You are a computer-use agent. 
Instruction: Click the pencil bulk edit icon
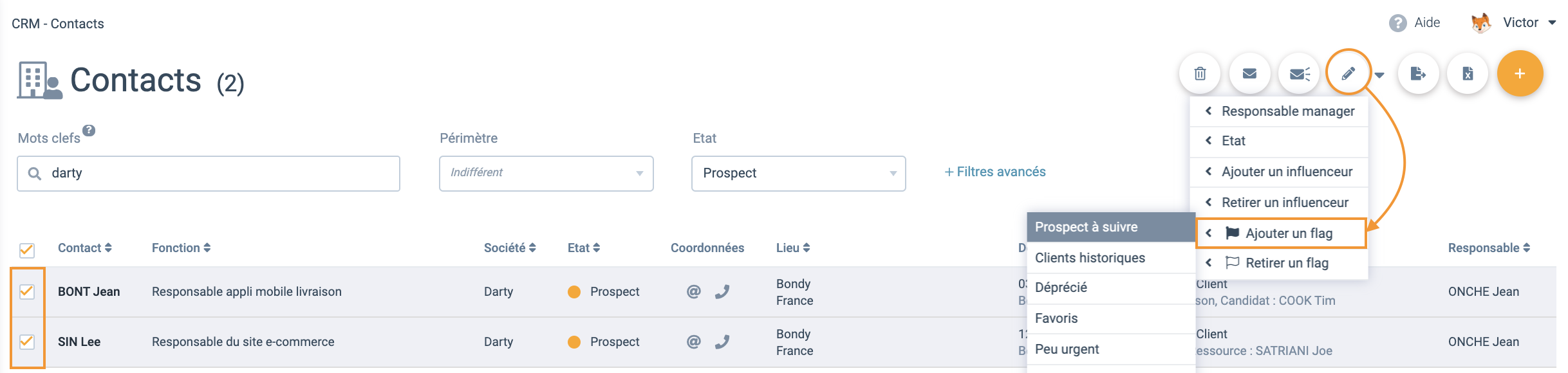1348,74
